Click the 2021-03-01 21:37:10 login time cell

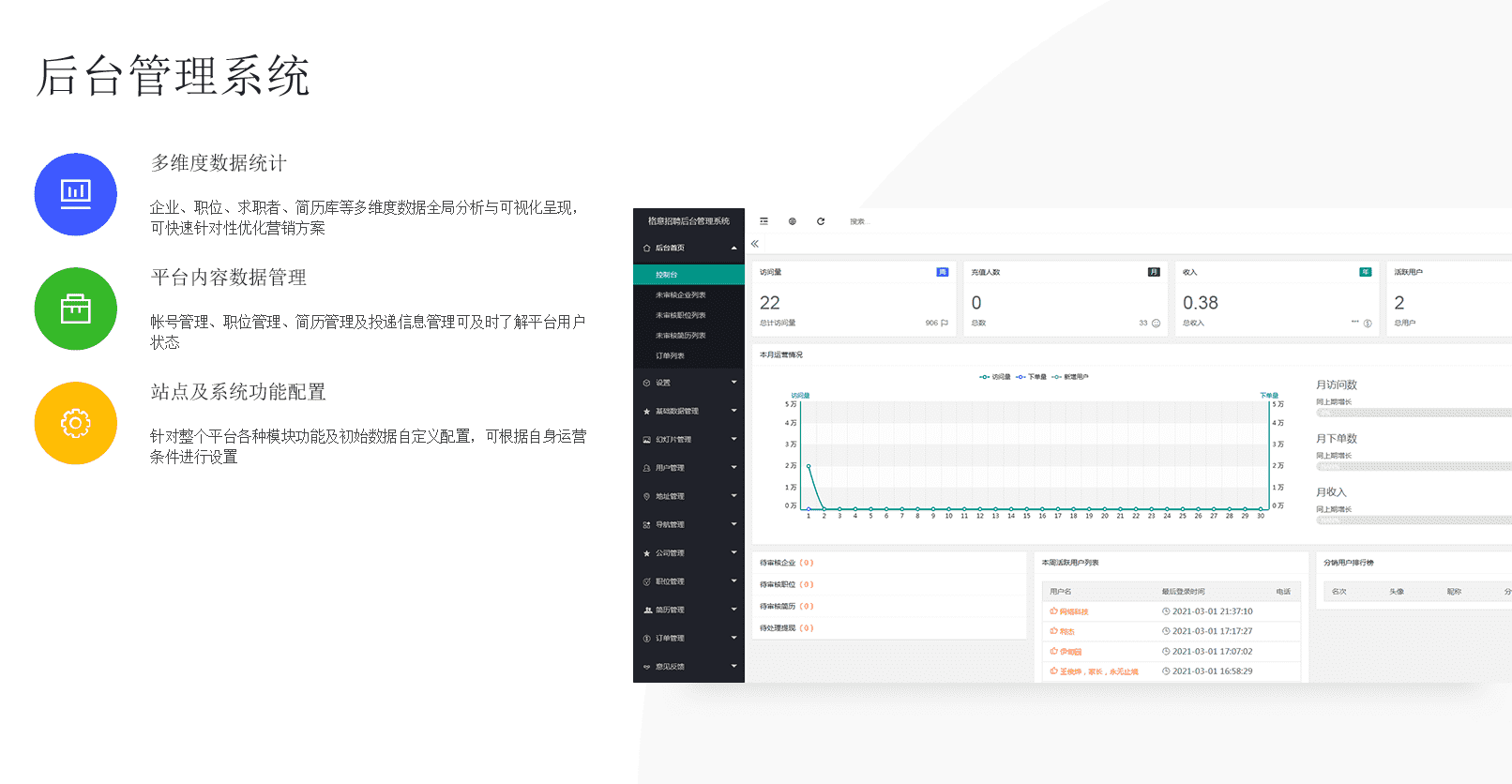tap(1207, 611)
